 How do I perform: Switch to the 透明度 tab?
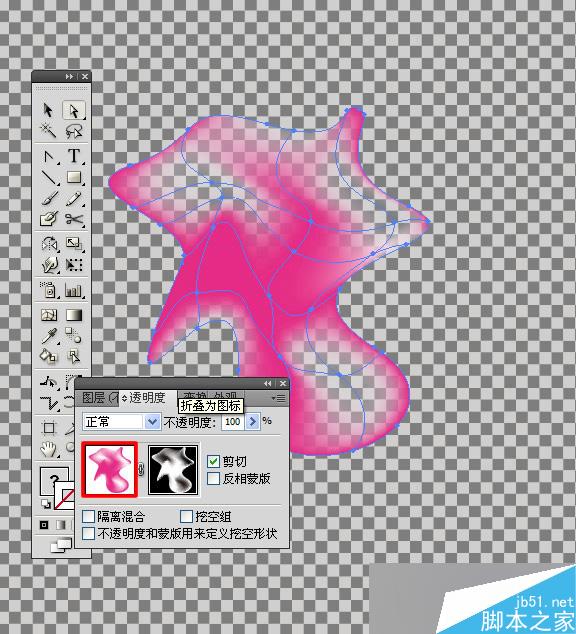point(147,398)
